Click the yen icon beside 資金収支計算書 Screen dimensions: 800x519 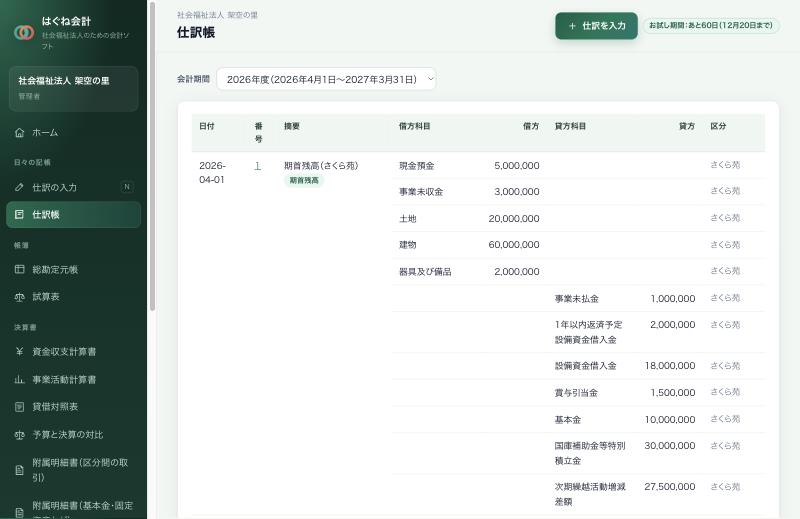(x=19, y=352)
